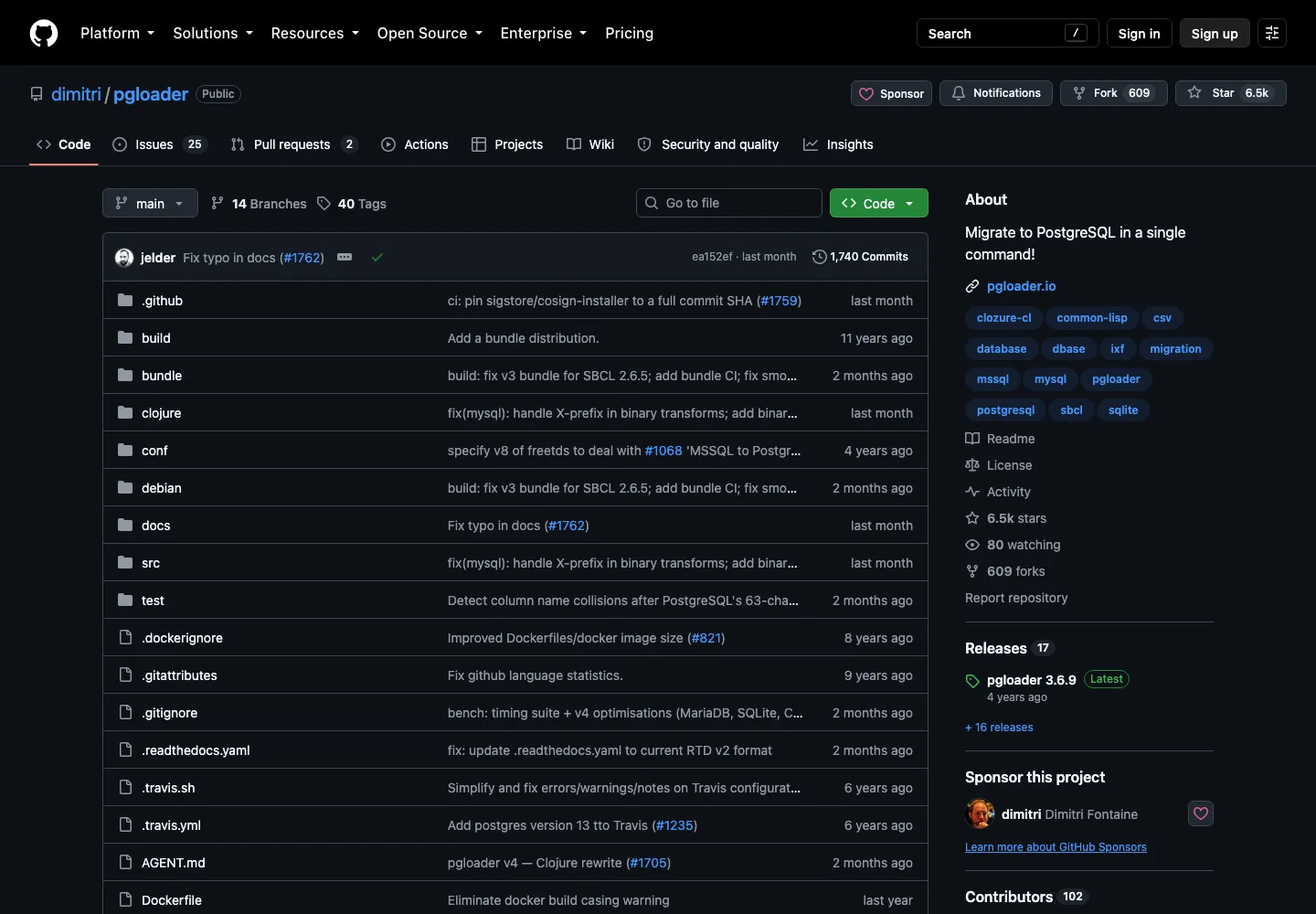Image resolution: width=1316 pixels, height=914 pixels.
Task: Open the debian folder
Action: pos(162,488)
